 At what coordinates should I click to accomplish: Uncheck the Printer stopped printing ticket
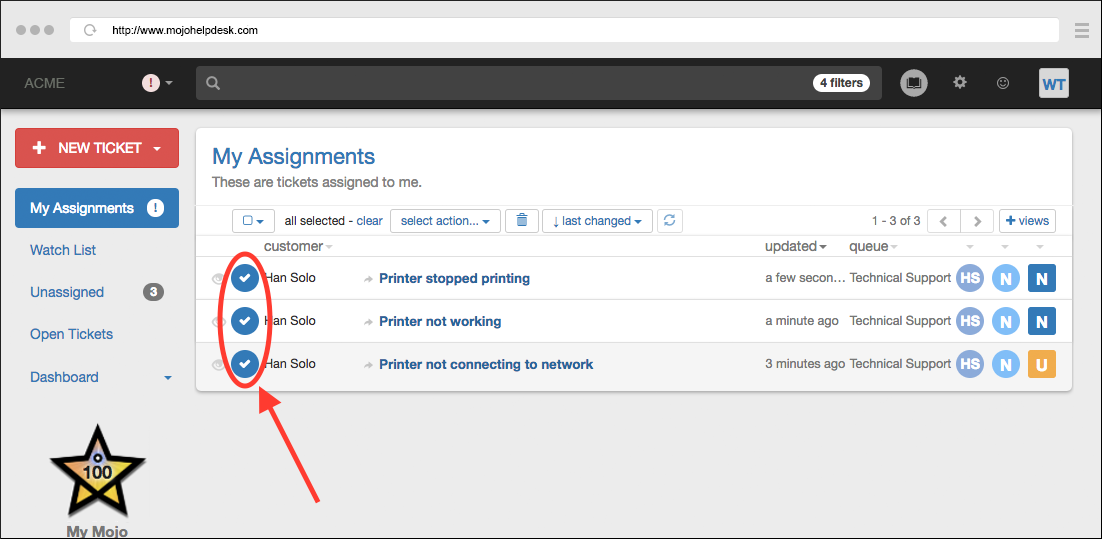pyautogui.click(x=245, y=278)
